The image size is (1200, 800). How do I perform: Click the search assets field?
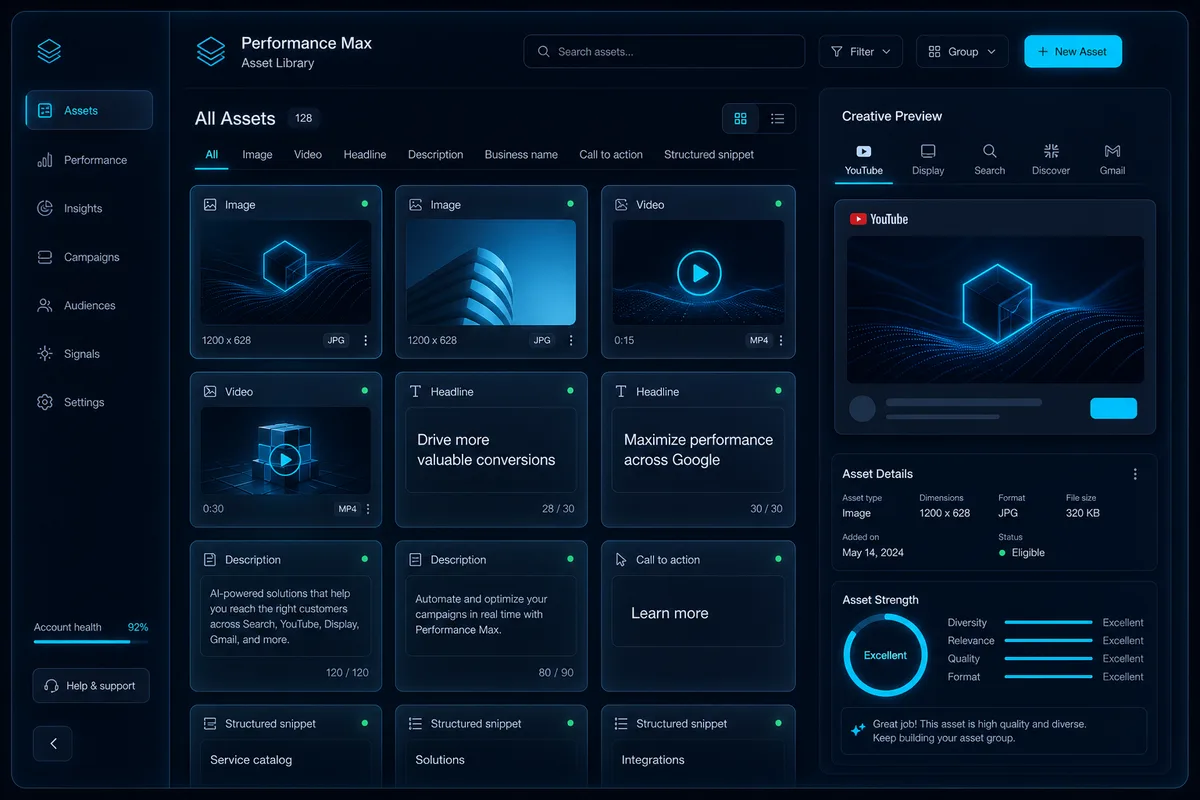(664, 51)
